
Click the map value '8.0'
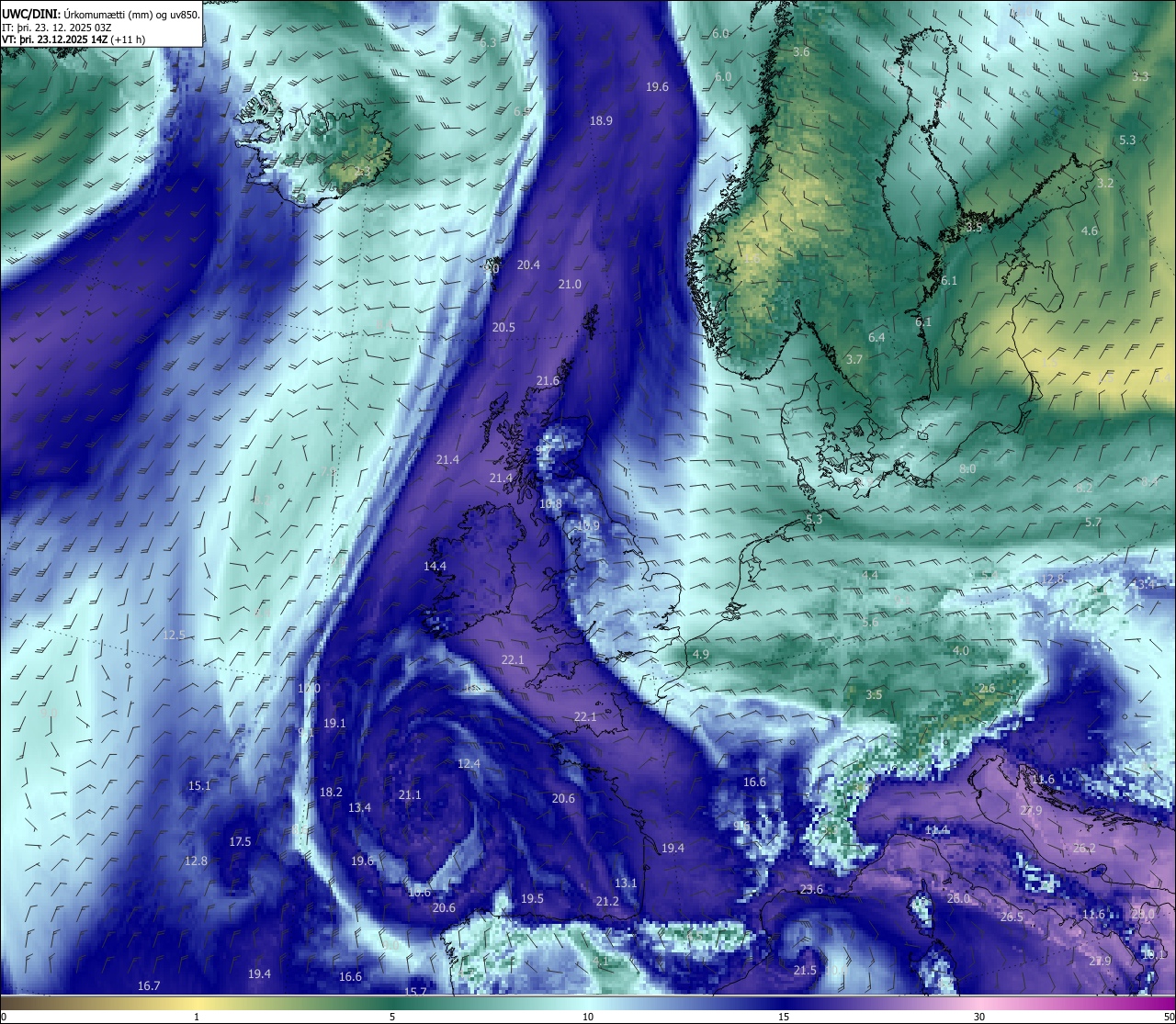(967, 469)
